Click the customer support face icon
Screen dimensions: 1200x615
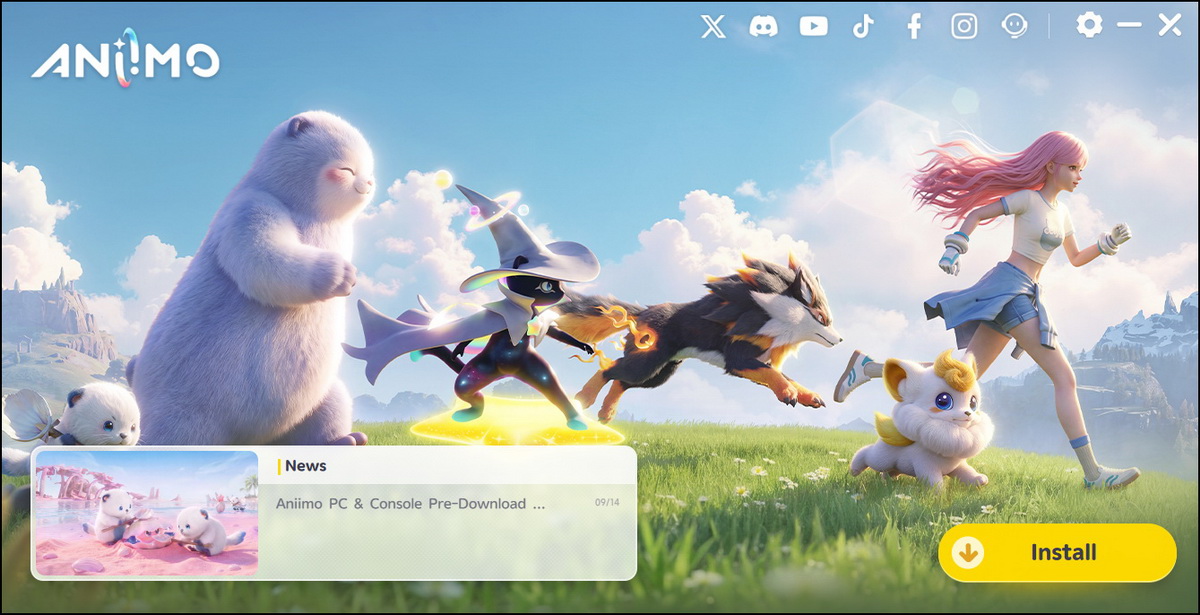point(1015,26)
